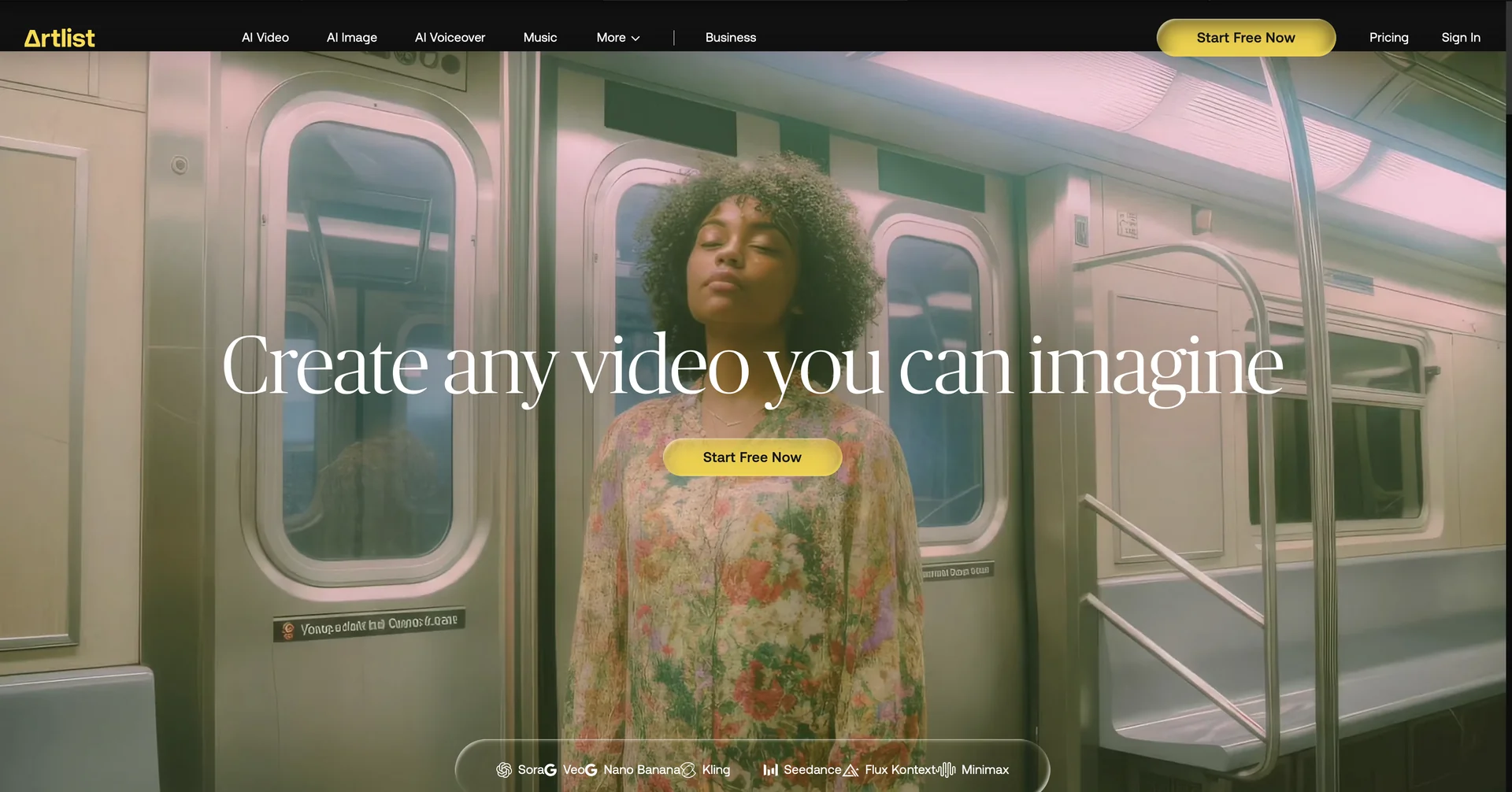1512x792 pixels.
Task: Click the Artlist logo
Action: pyautogui.click(x=59, y=38)
